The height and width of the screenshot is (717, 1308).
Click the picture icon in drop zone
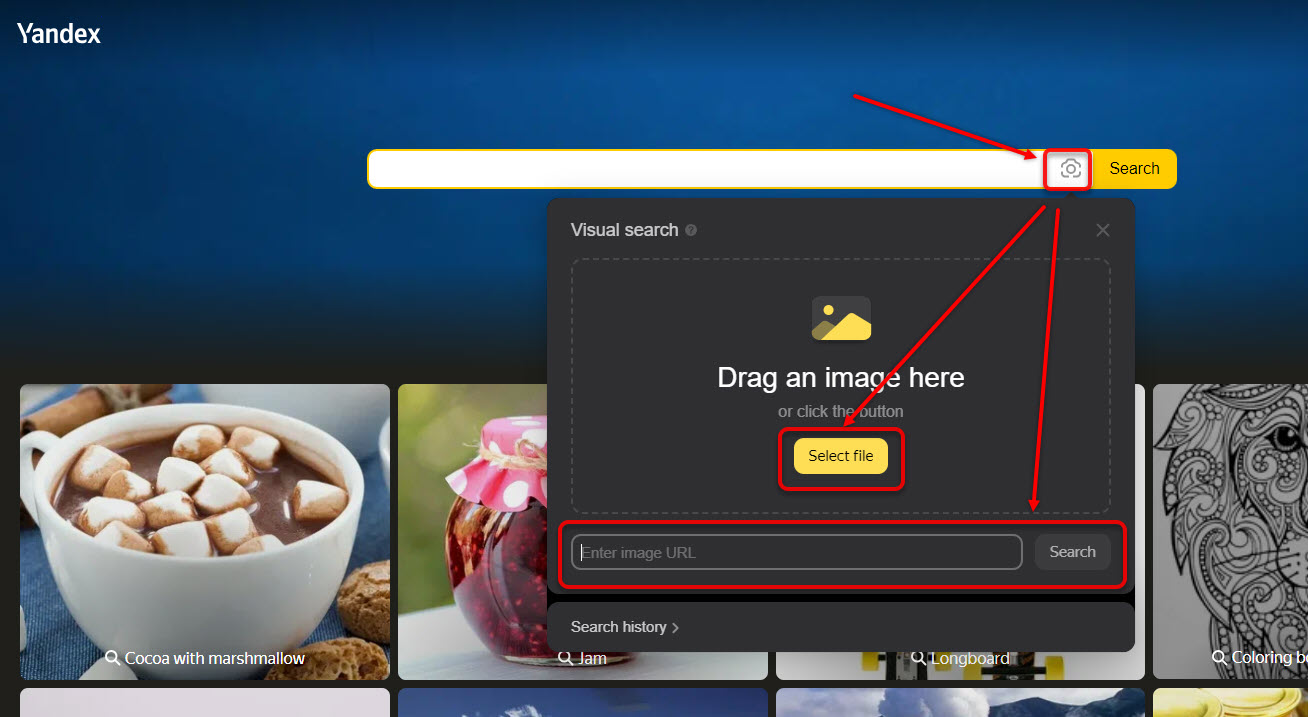coord(841,318)
